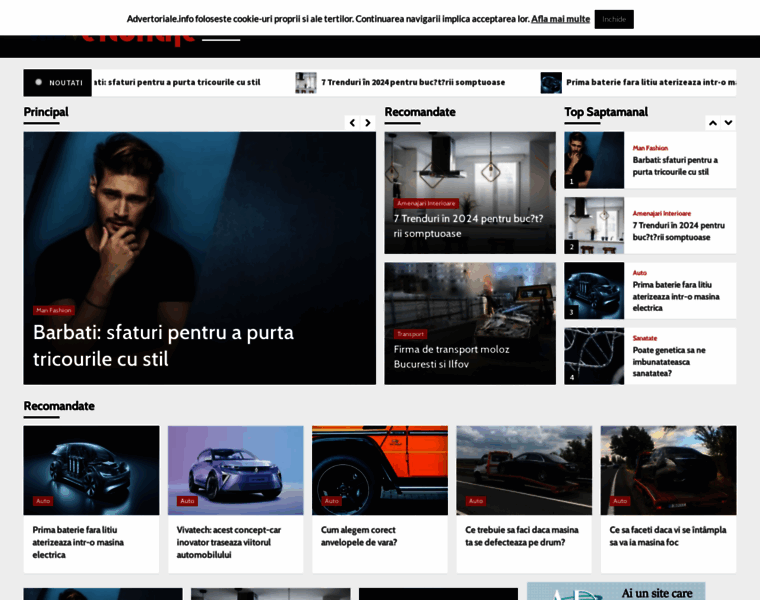Open Man Fashion category in Top Saptamanal

tap(650, 148)
